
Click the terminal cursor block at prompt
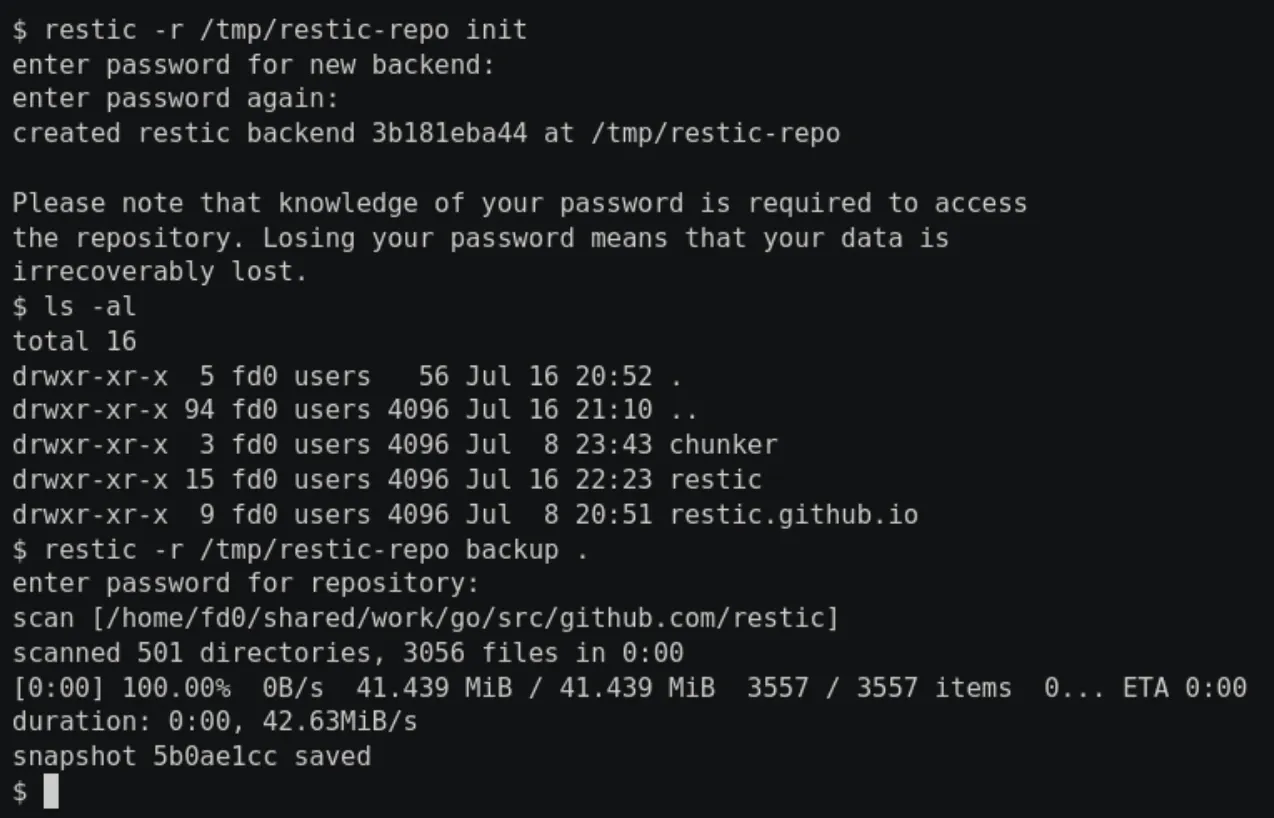click(52, 791)
